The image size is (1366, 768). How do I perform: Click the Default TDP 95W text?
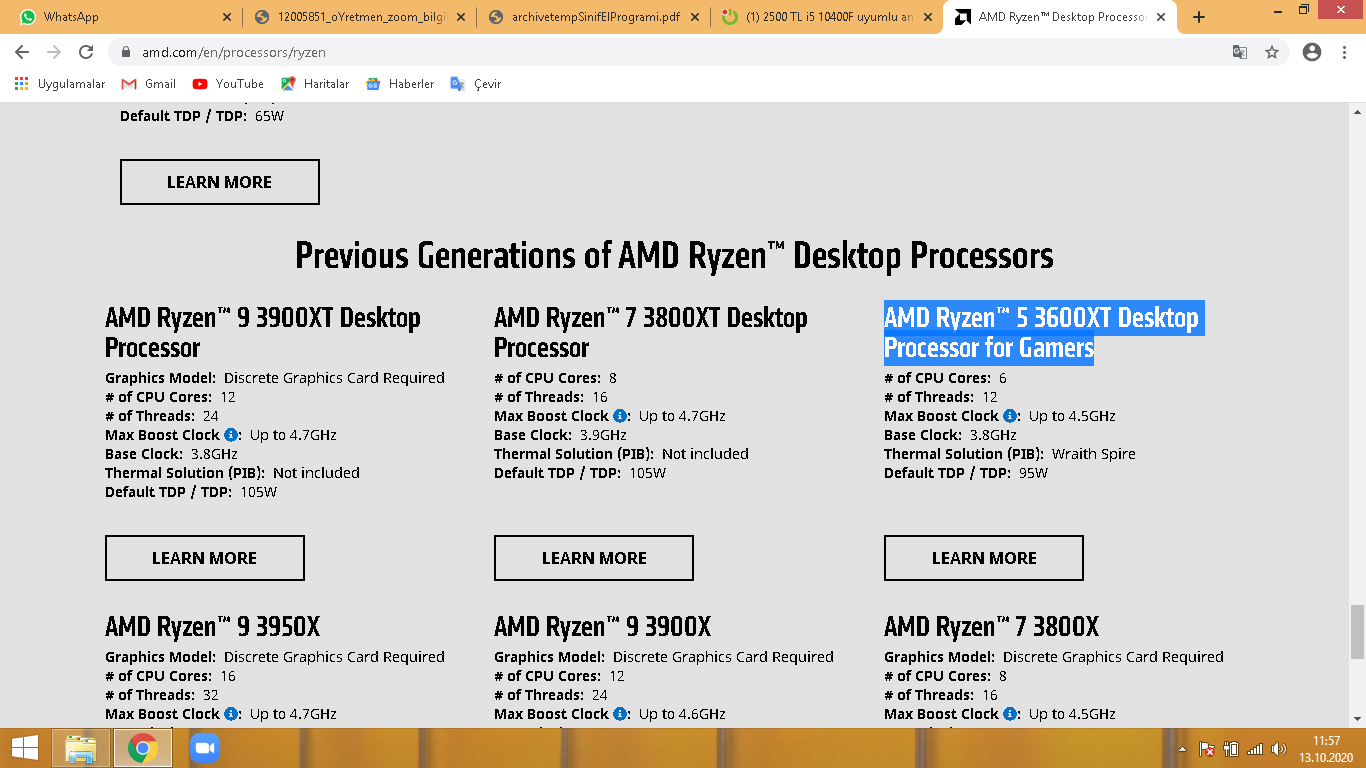click(966, 473)
